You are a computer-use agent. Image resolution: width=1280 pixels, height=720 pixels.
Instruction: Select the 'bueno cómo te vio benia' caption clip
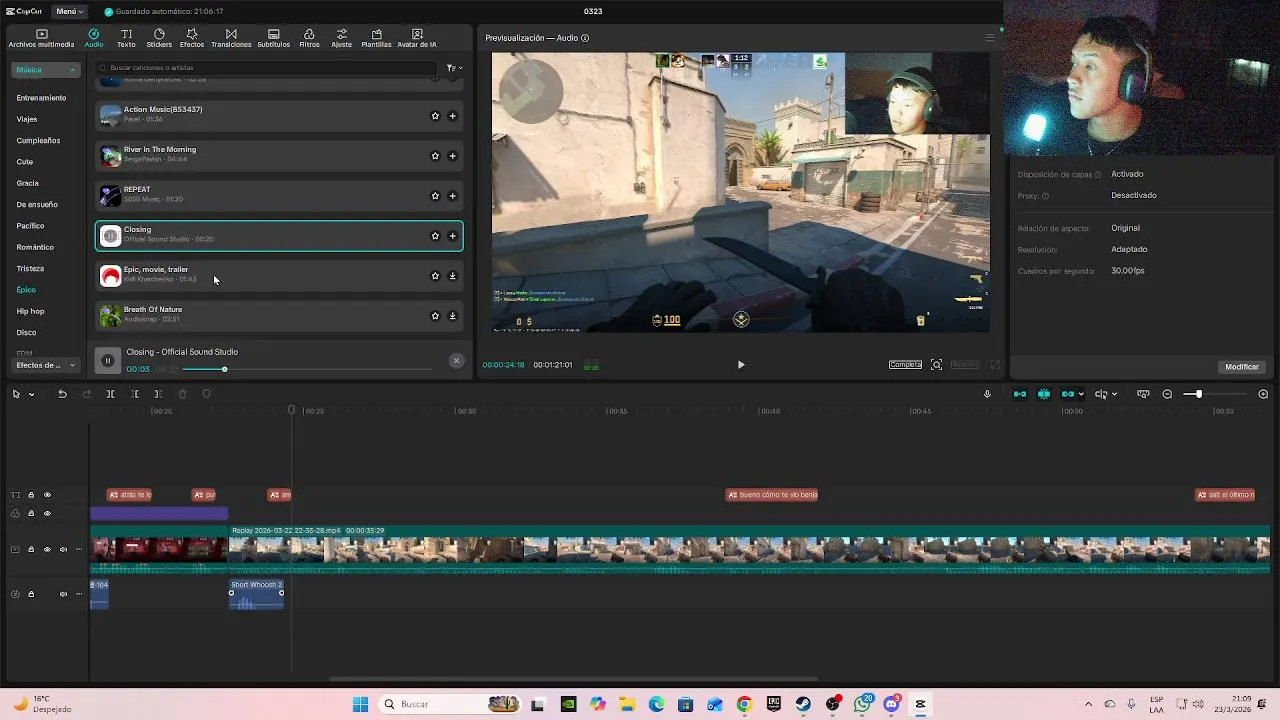click(x=772, y=495)
